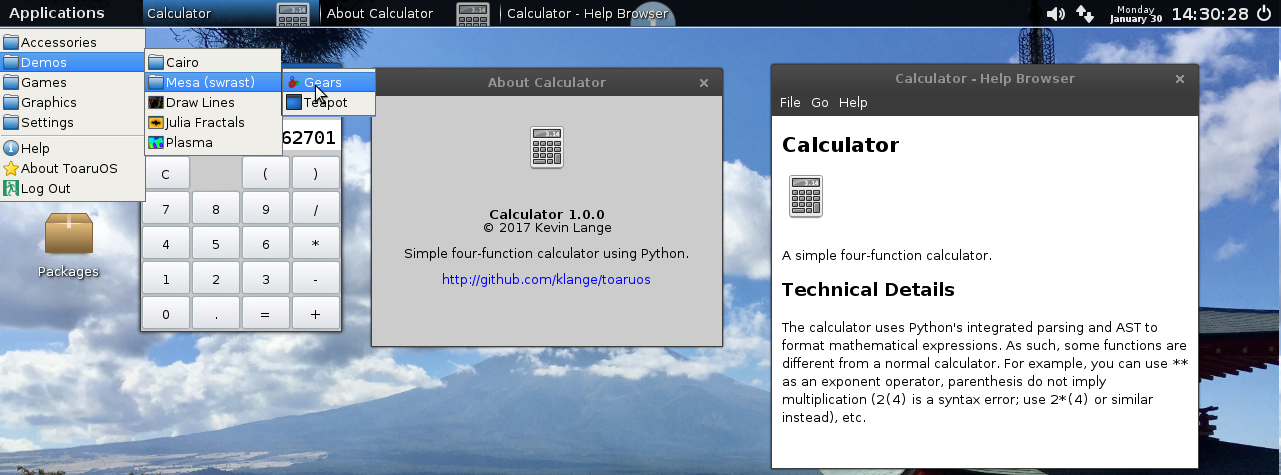Launch the Gears demo
This screenshot has height=475, width=1281.
[329, 82]
